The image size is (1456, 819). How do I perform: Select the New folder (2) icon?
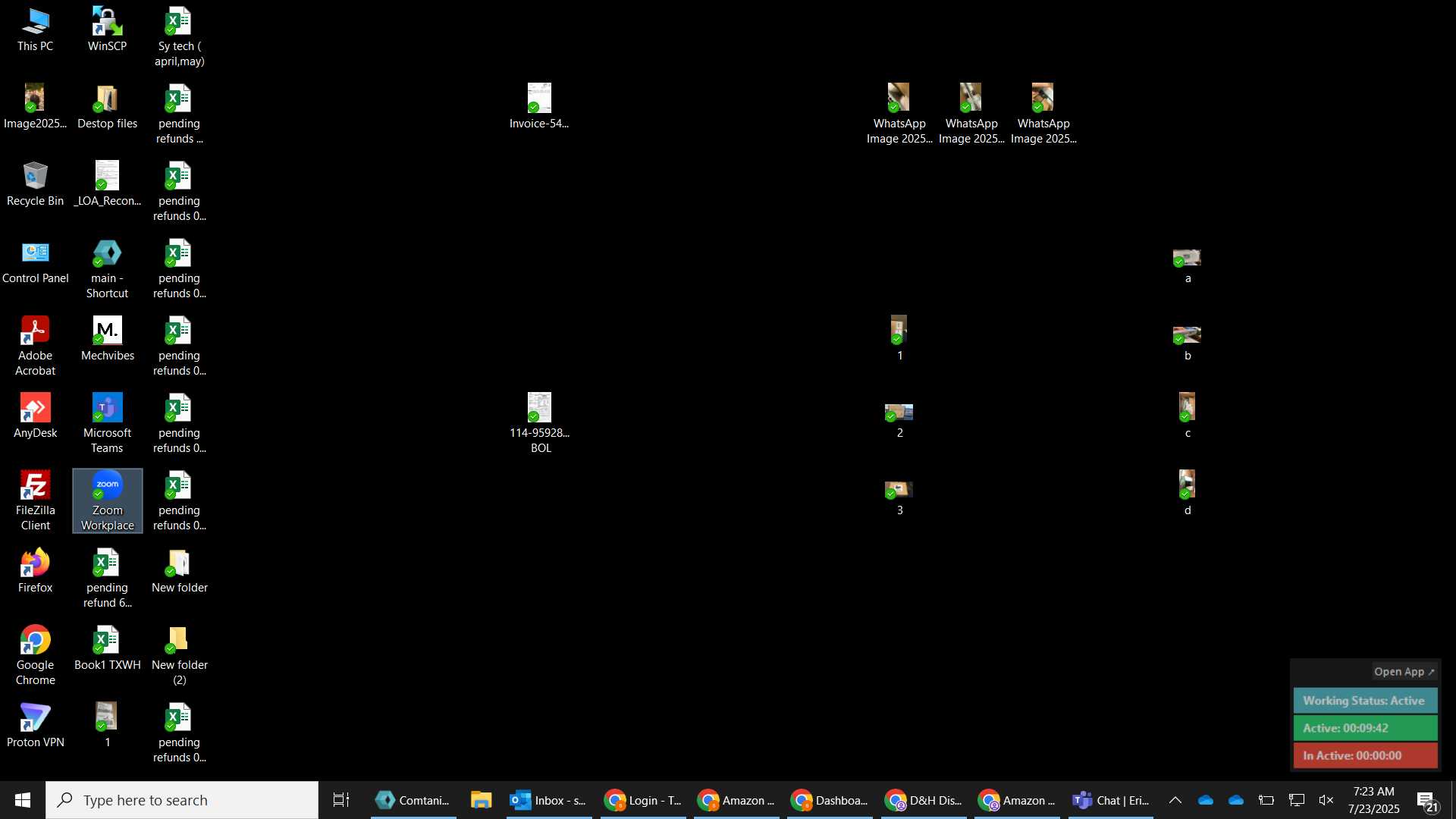[179, 657]
